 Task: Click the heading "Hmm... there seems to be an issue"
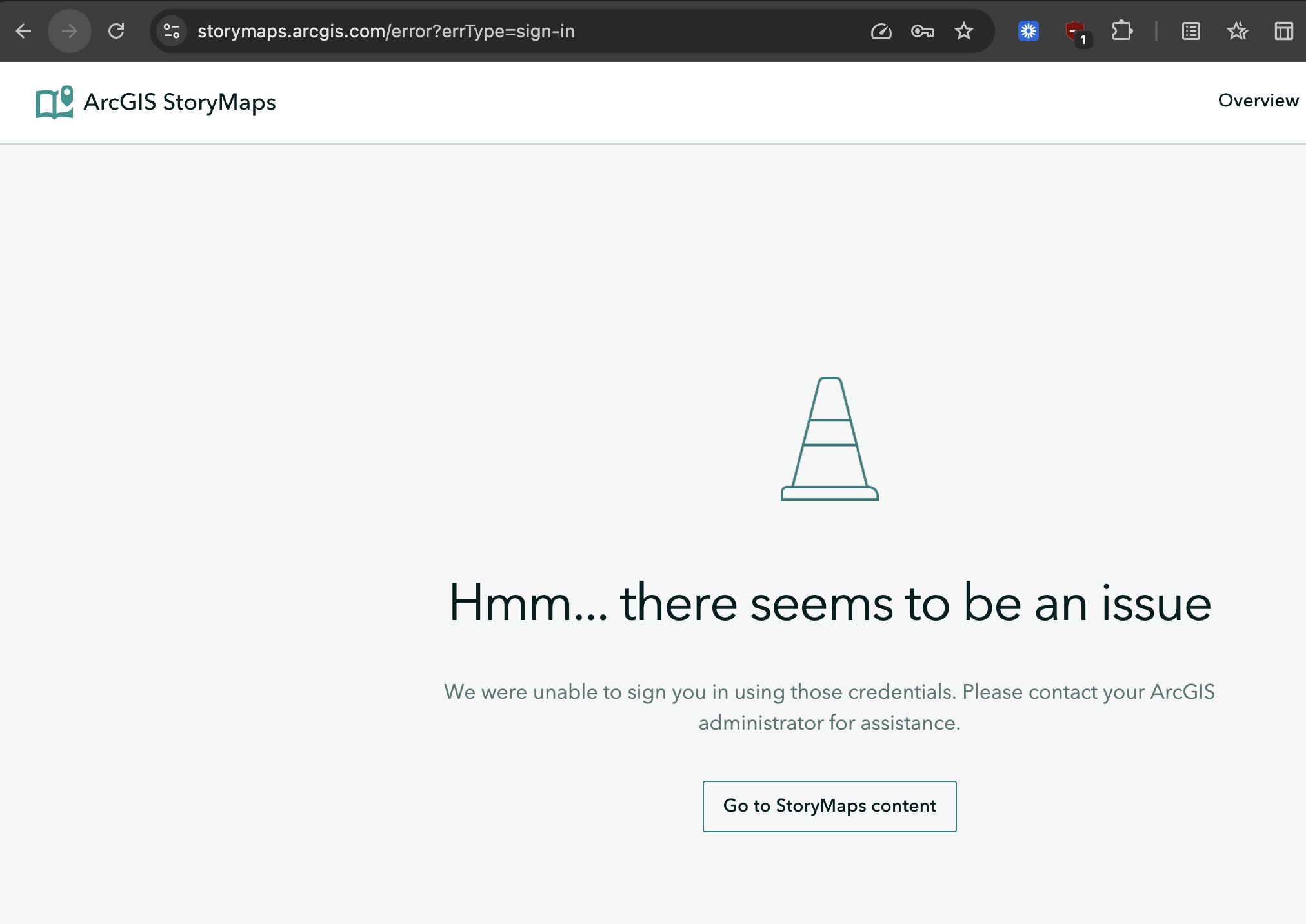tap(830, 603)
